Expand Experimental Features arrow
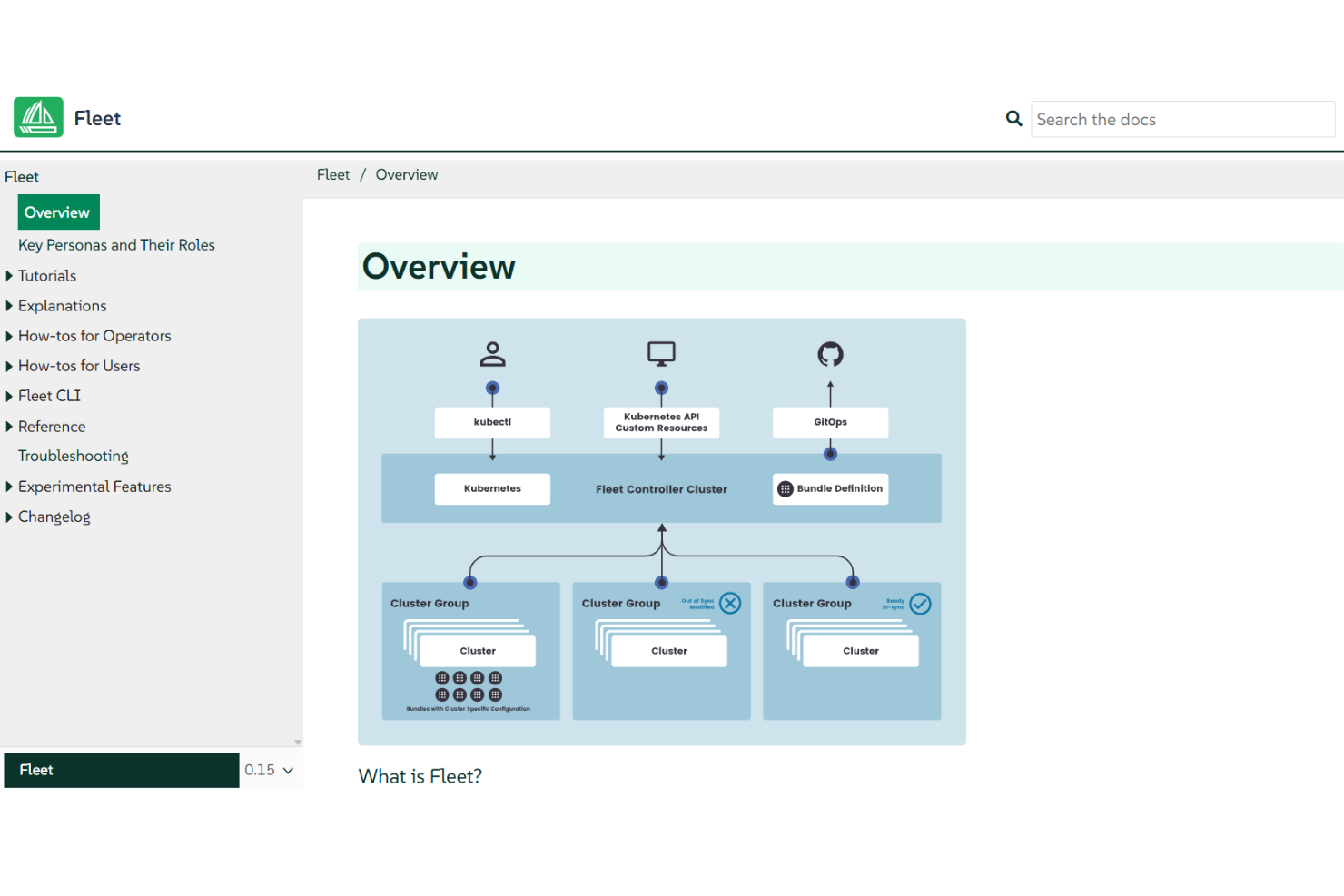Screen dimensions: 1344x896 pos(9,487)
